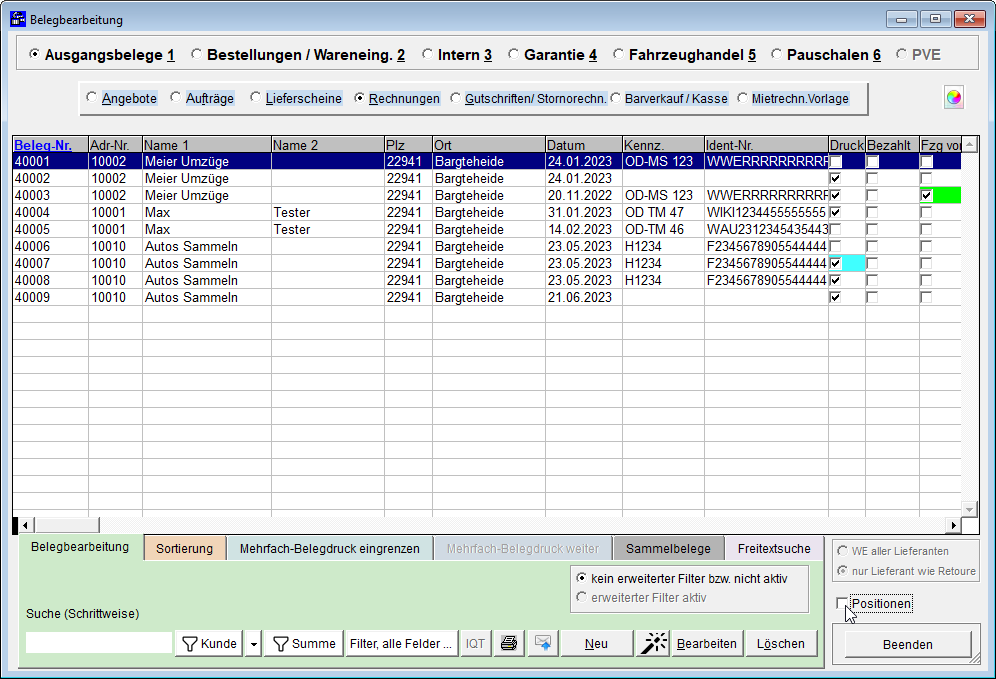Click the Ort column header
Screen dimensions: 996x679
pyautogui.click(x=488, y=145)
